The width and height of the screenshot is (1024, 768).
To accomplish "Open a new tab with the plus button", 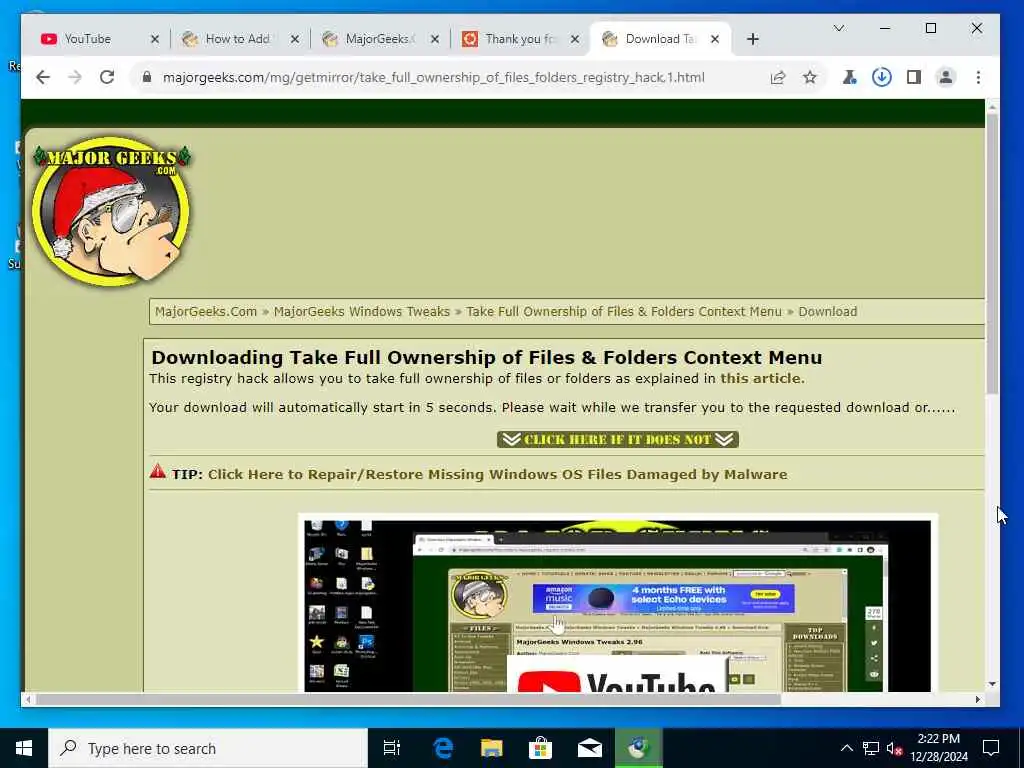I will tap(753, 39).
